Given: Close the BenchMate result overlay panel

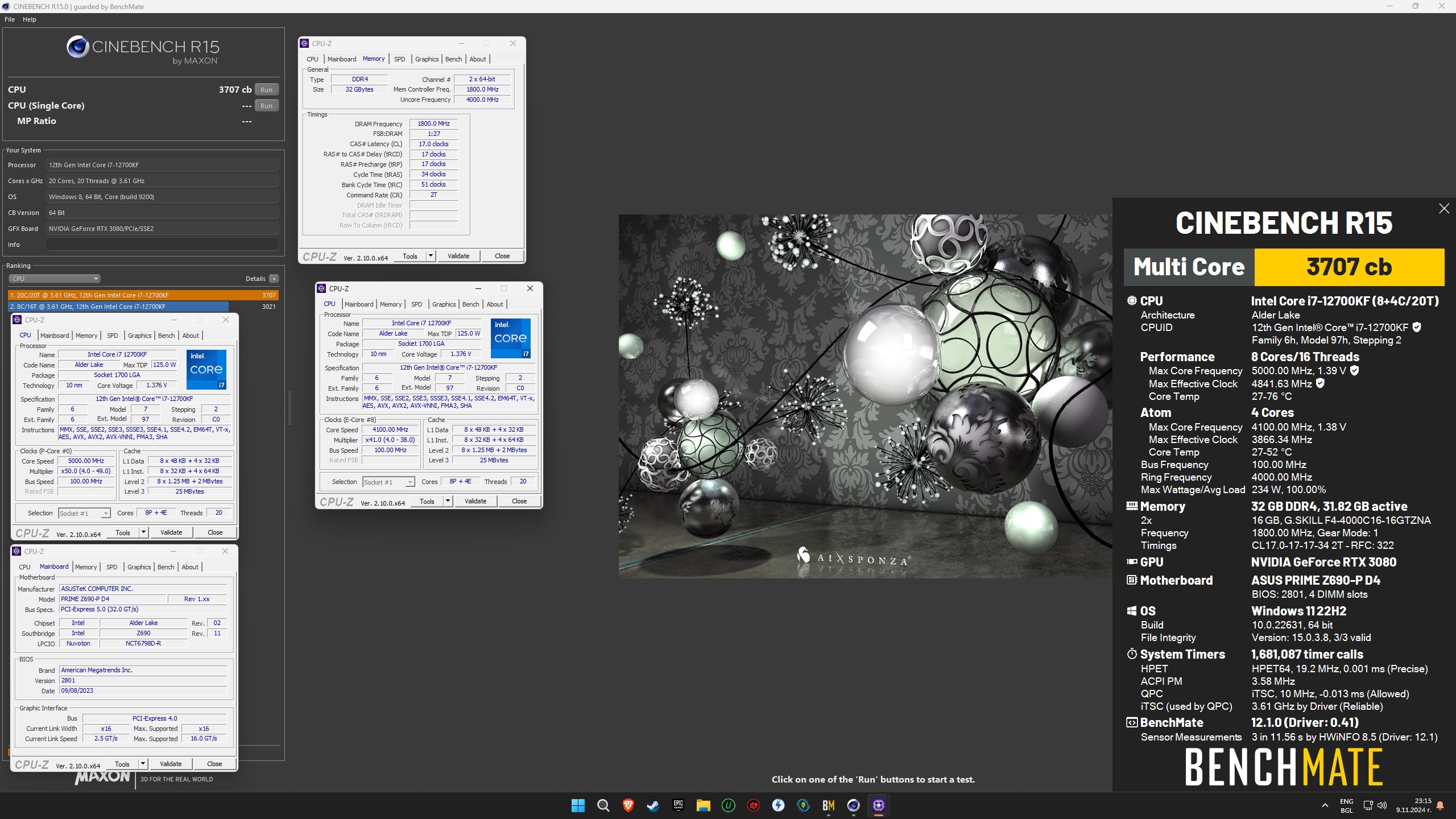Looking at the screenshot, I should tap(1444, 209).
